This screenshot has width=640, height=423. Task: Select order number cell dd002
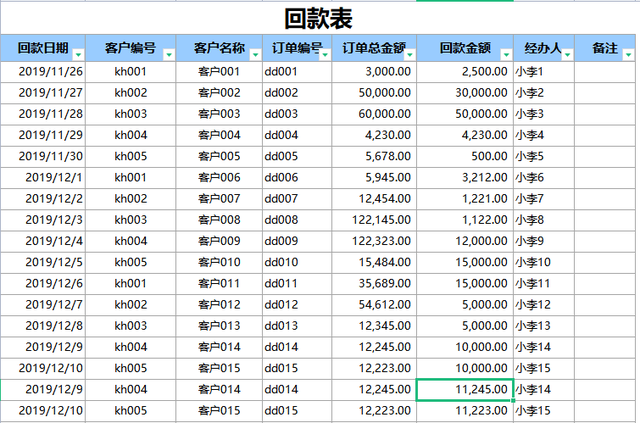click(297, 93)
